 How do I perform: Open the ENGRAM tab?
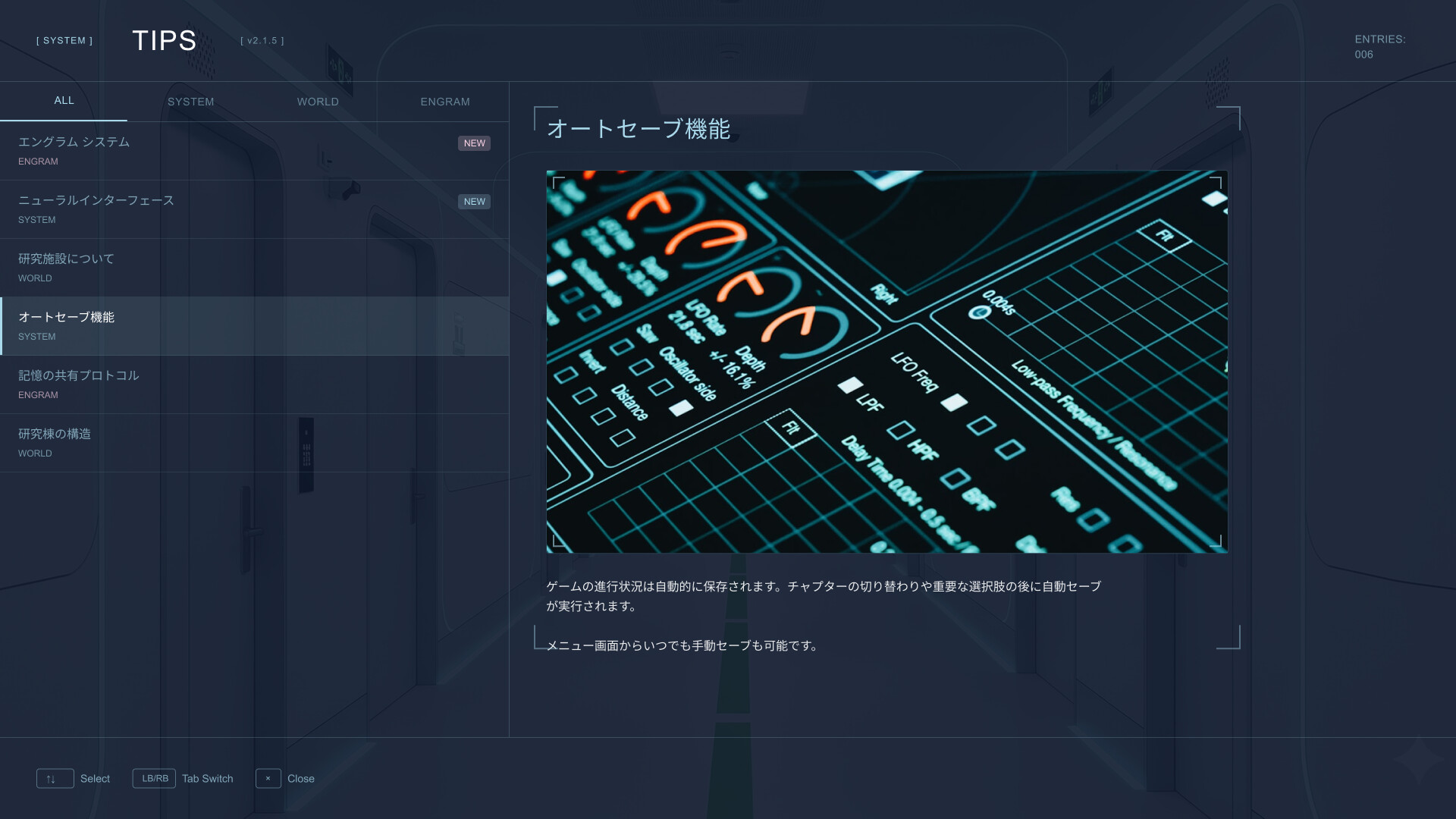coord(445,102)
